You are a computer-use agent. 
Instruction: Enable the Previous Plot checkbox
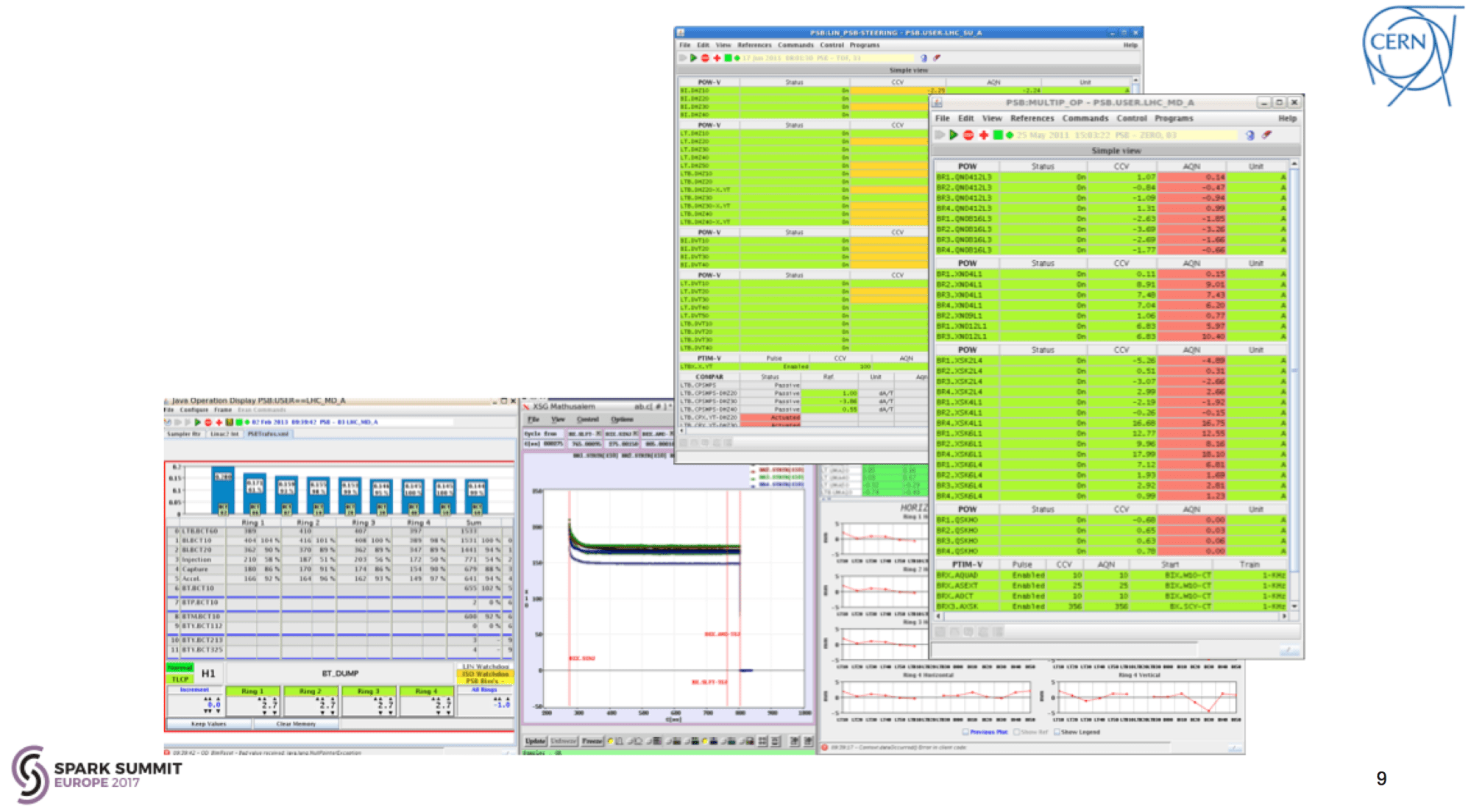click(x=965, y=732)
